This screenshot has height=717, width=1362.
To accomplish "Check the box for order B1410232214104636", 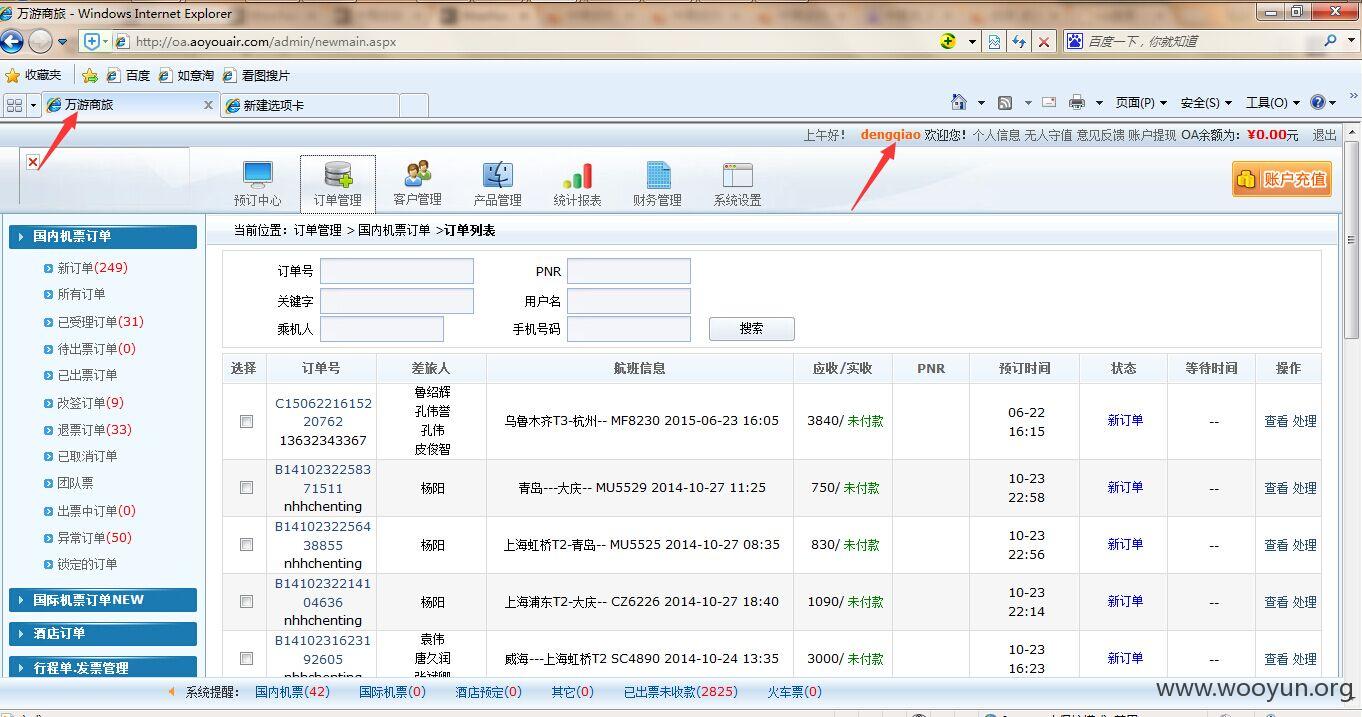I will [246, 601].
